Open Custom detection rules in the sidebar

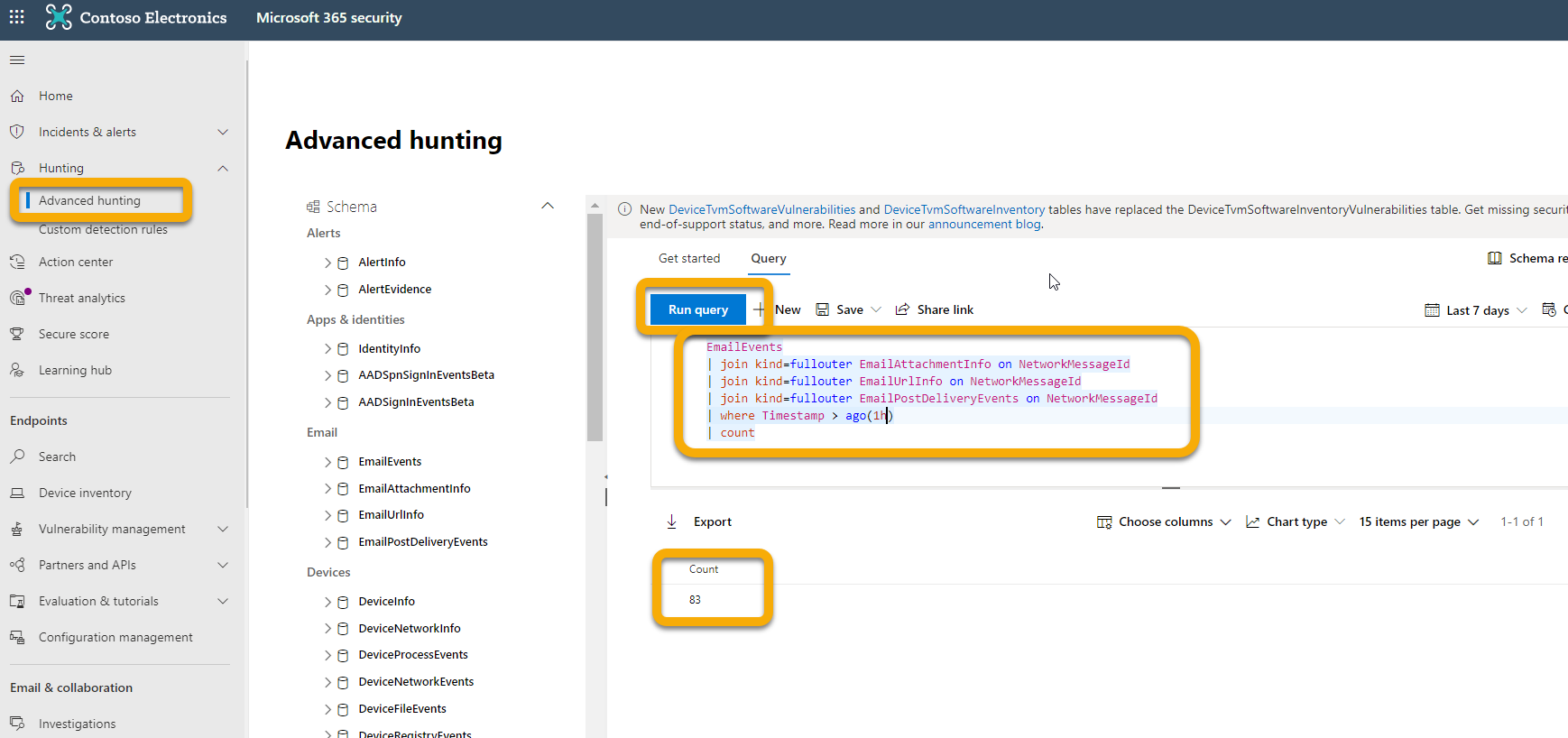[103, 229]
